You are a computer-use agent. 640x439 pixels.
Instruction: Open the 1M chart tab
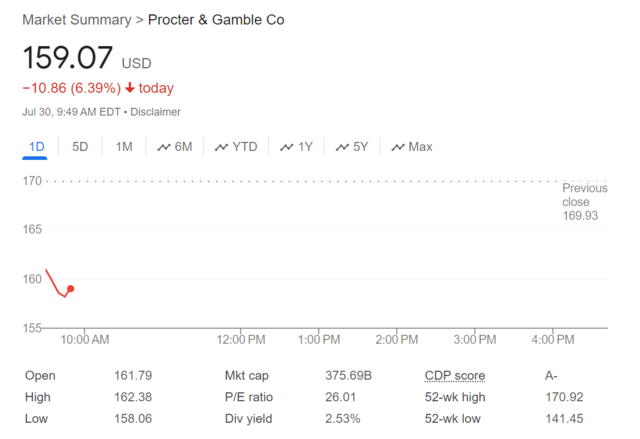pyautogui.click(x=124, y=147)
